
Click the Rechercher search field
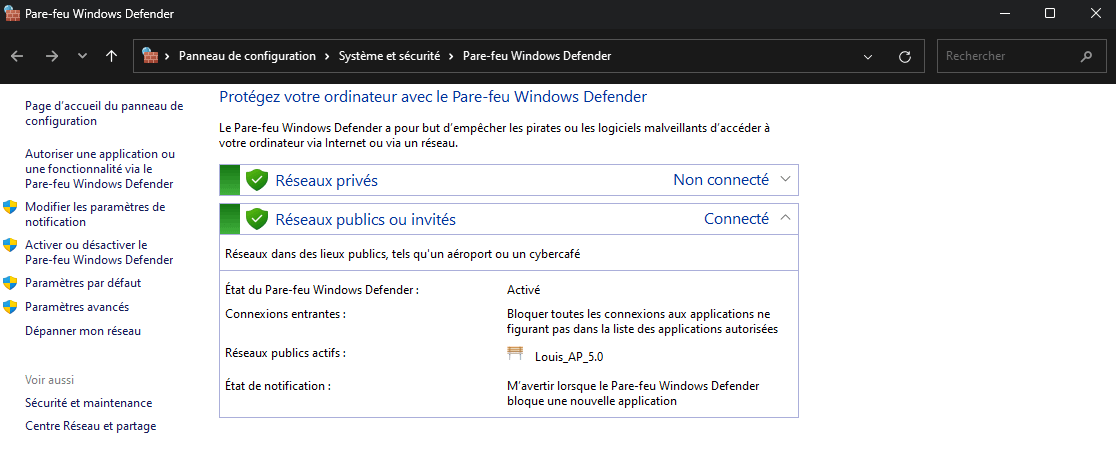click(1005, 56)
